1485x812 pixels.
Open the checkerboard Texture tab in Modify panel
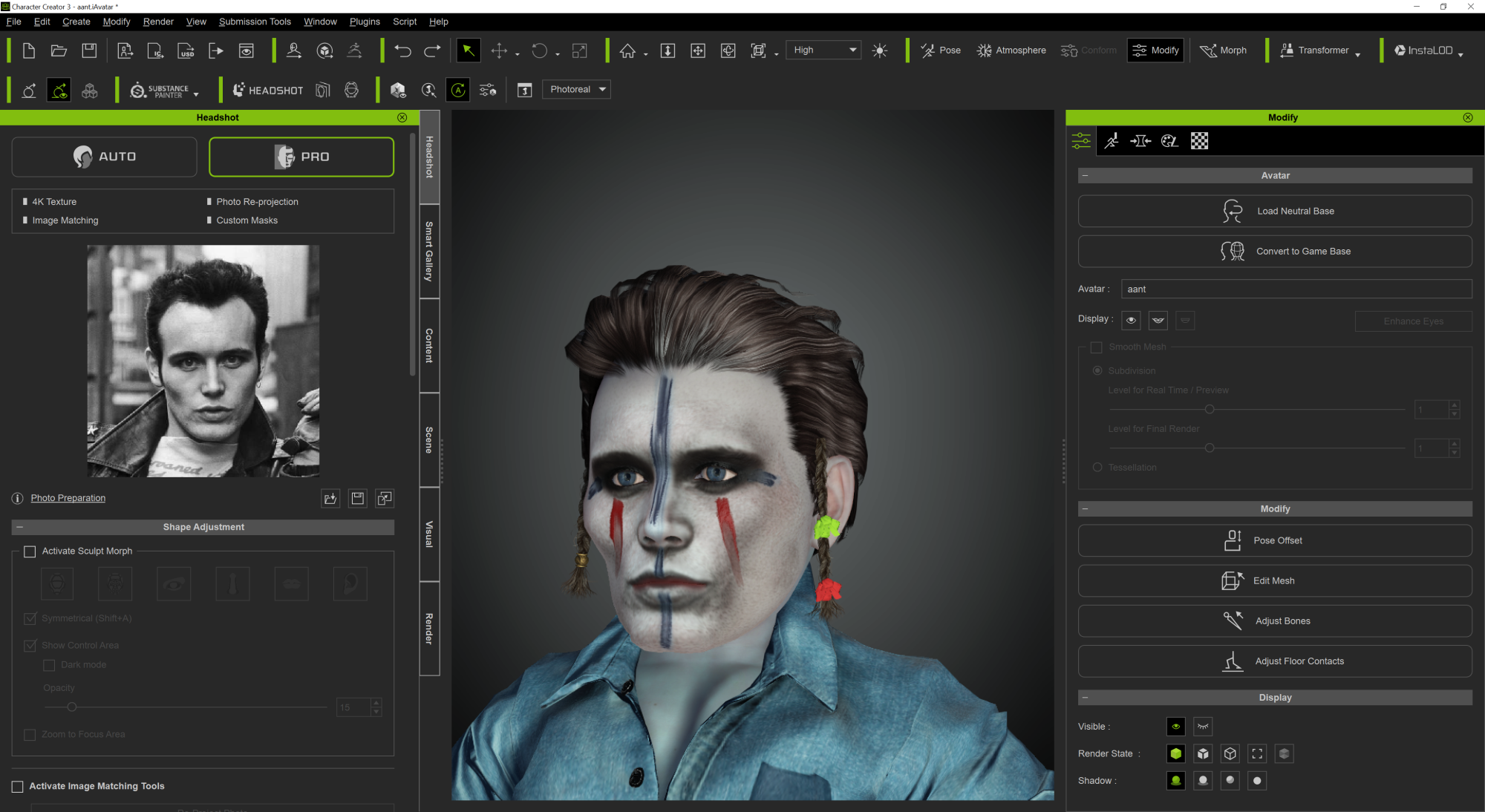[1200, 141]
